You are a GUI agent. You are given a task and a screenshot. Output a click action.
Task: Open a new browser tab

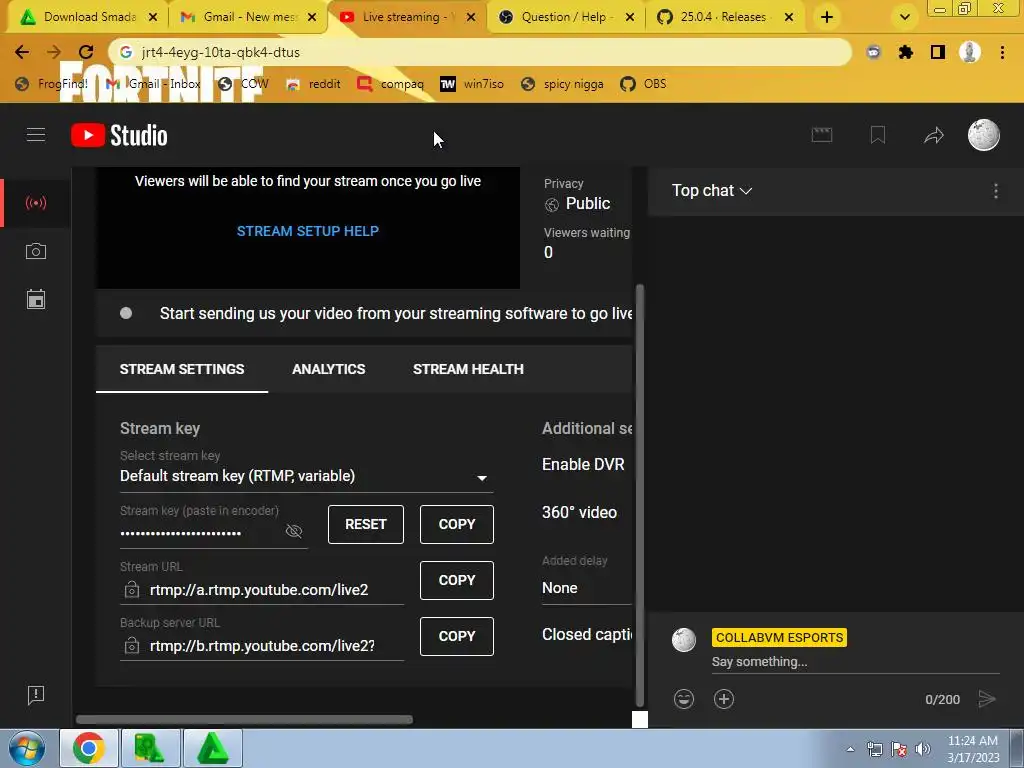[x=827, y=17]
